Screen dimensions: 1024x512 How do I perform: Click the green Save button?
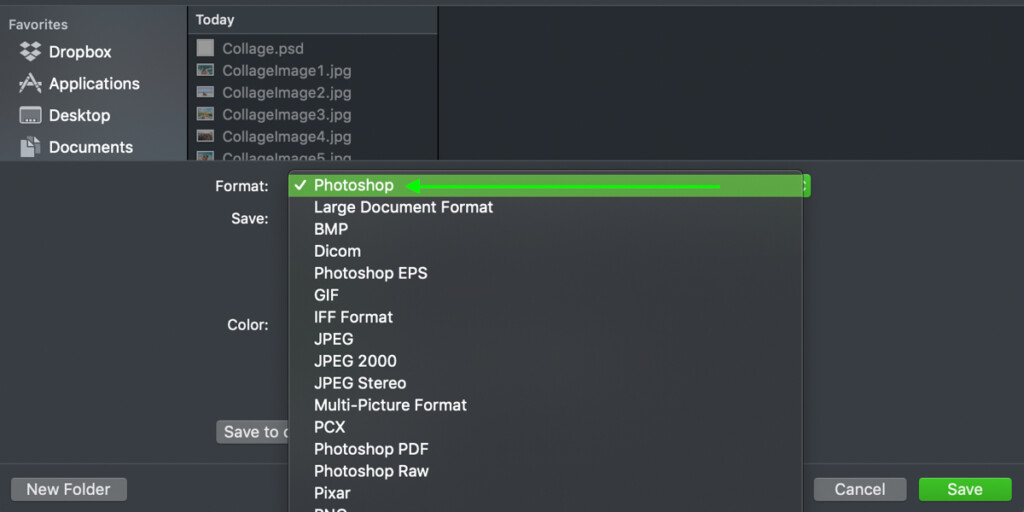click(x=965, y=489)
